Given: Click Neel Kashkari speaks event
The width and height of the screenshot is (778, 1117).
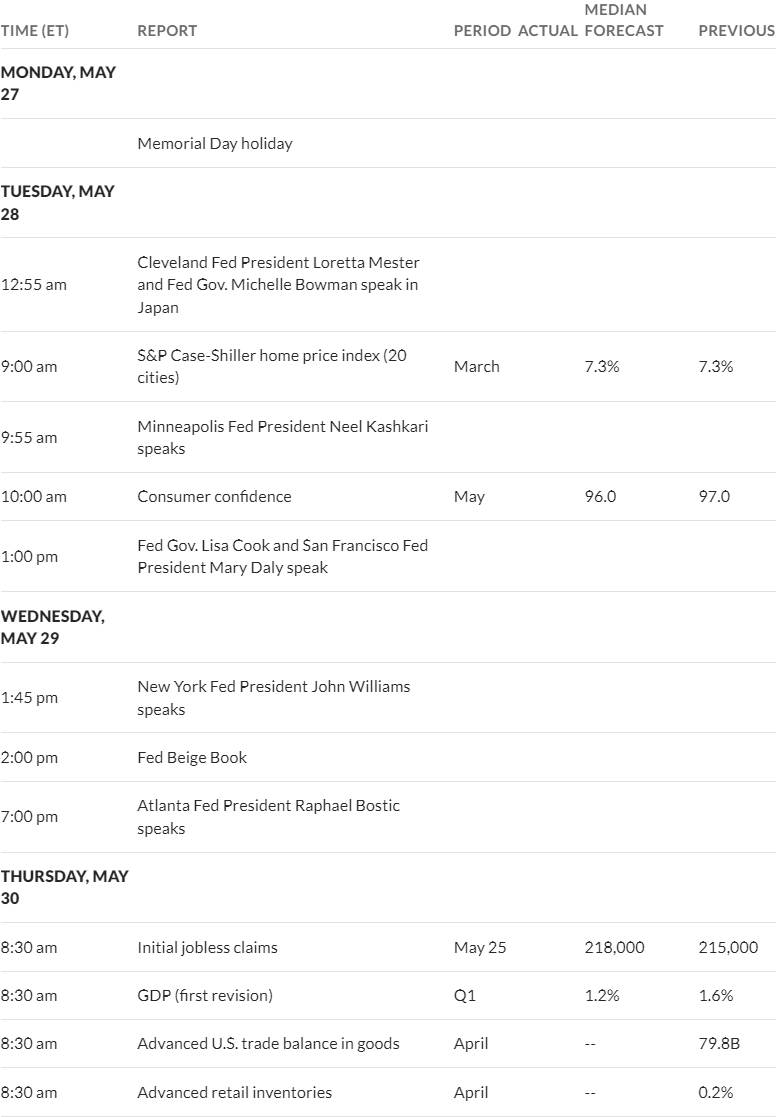Looking at the screenshot, I should click(x=283, y=437).
